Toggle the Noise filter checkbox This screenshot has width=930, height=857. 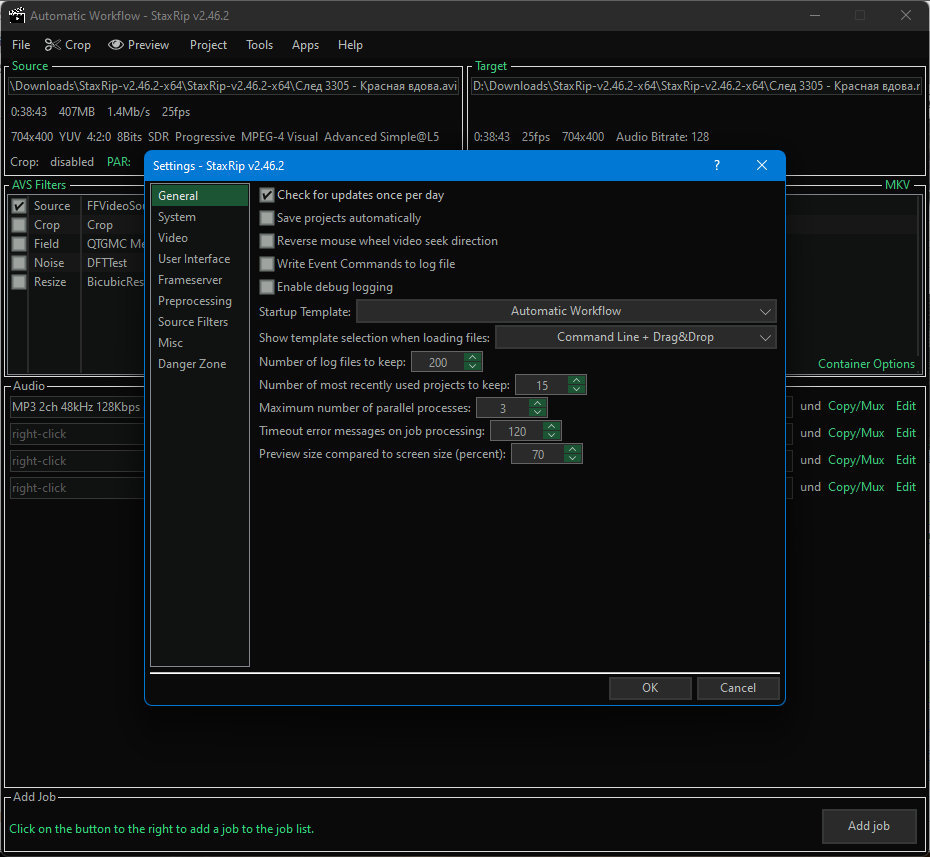(19, 263)
